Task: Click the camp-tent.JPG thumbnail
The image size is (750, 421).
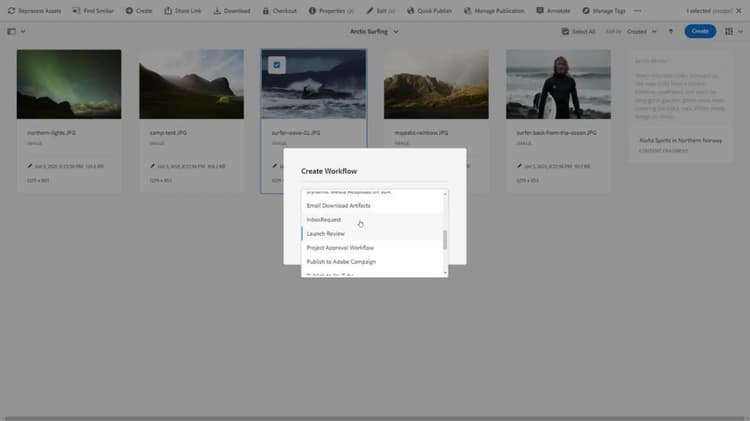Action: [191, 84]
